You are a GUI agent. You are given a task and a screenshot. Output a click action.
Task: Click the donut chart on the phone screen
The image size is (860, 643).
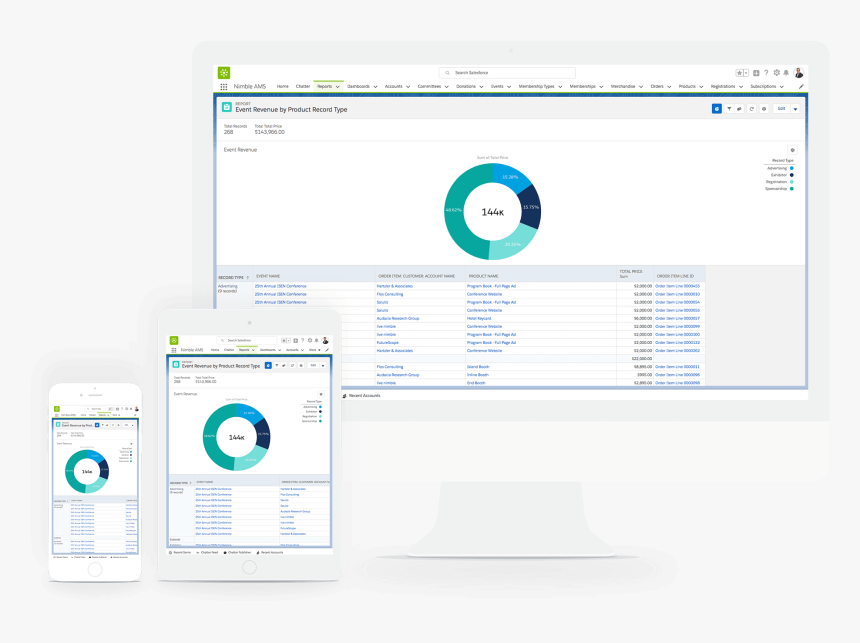click(x=87, y=471)
